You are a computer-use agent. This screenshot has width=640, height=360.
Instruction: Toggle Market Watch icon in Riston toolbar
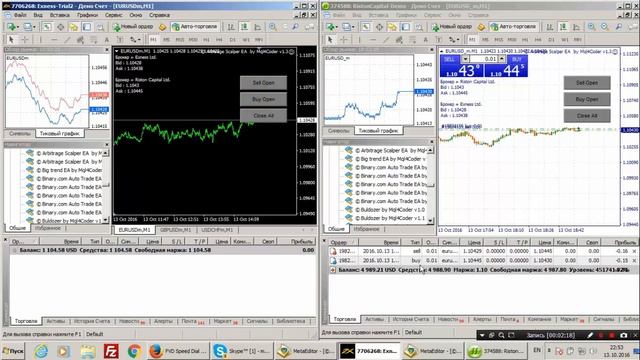click(x=366, y=27)
